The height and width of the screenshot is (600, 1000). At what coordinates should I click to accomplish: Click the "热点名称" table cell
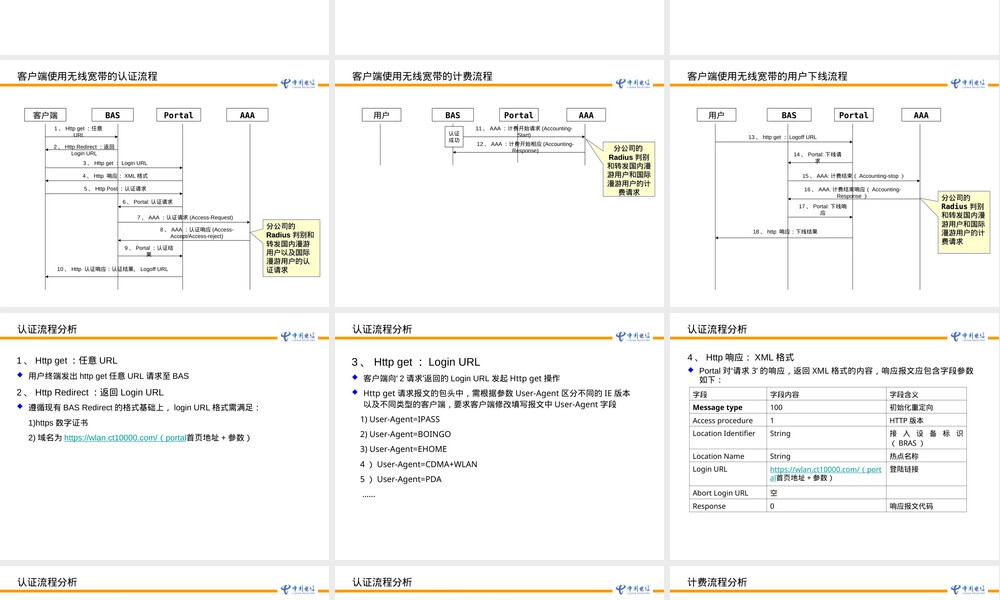926,457
